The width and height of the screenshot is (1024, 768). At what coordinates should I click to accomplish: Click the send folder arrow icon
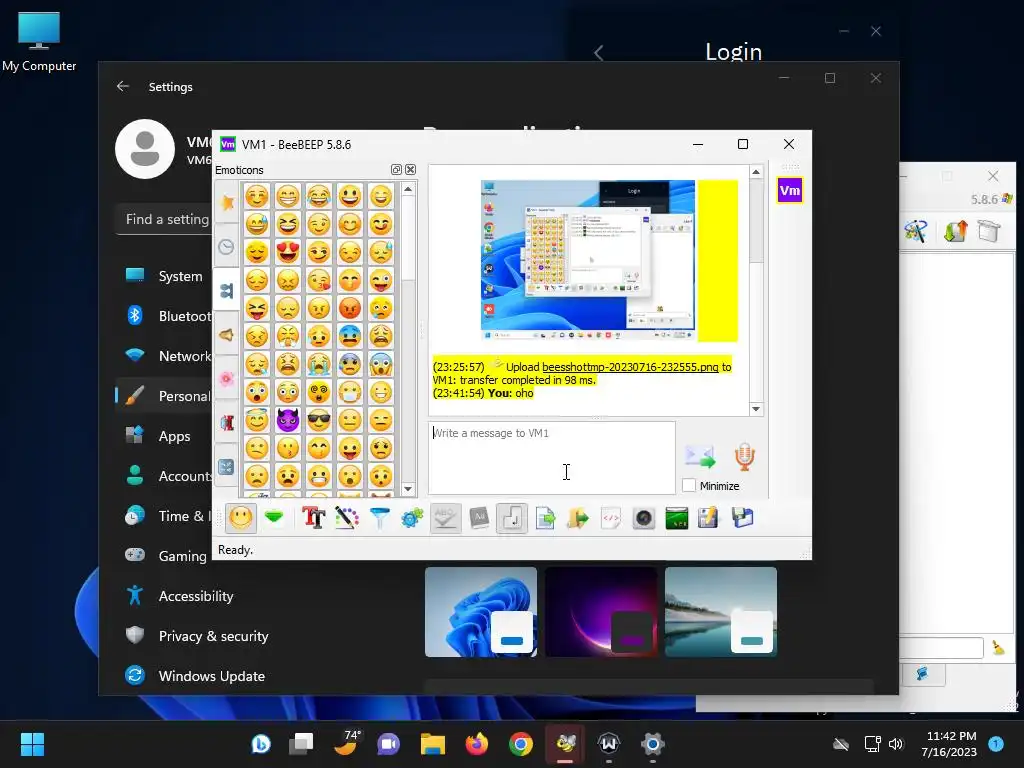tap(578, 519)
